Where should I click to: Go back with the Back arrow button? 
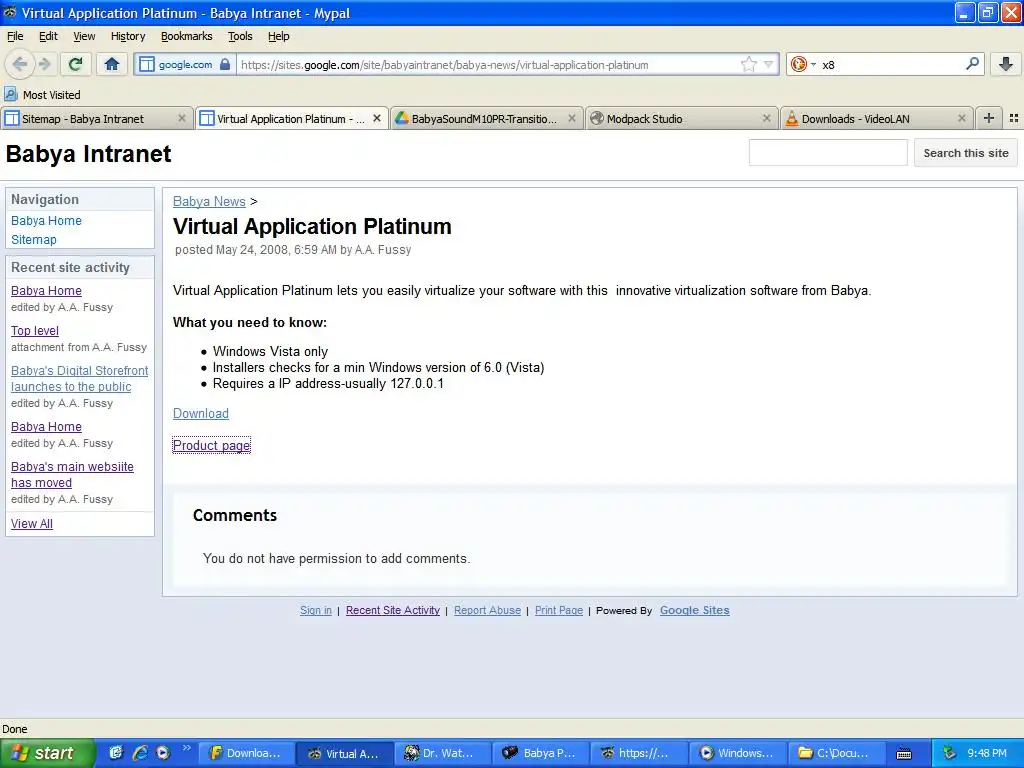pyautogui.click(x=20, y=64)
